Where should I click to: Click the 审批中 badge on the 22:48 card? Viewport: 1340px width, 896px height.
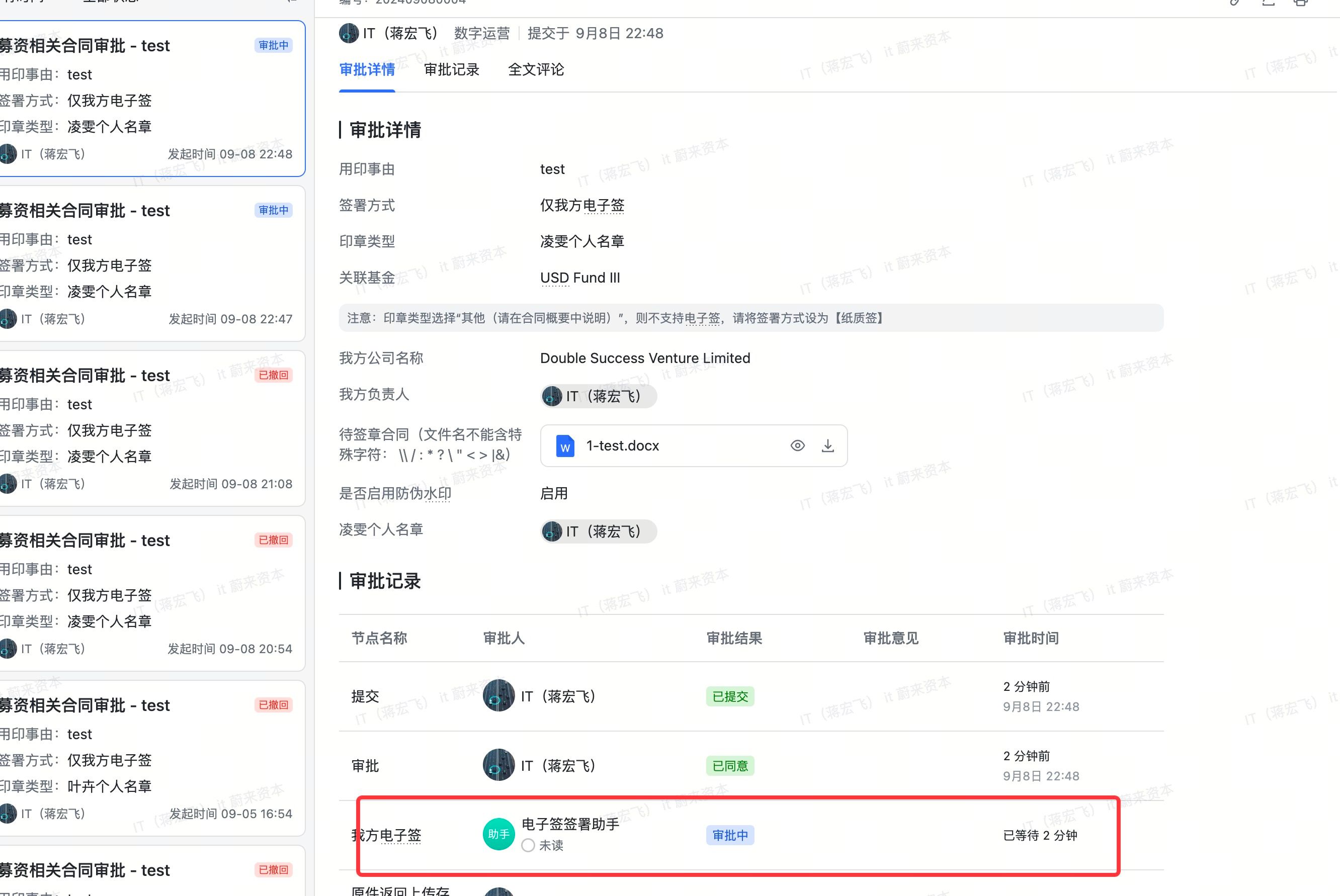point(274,45)
